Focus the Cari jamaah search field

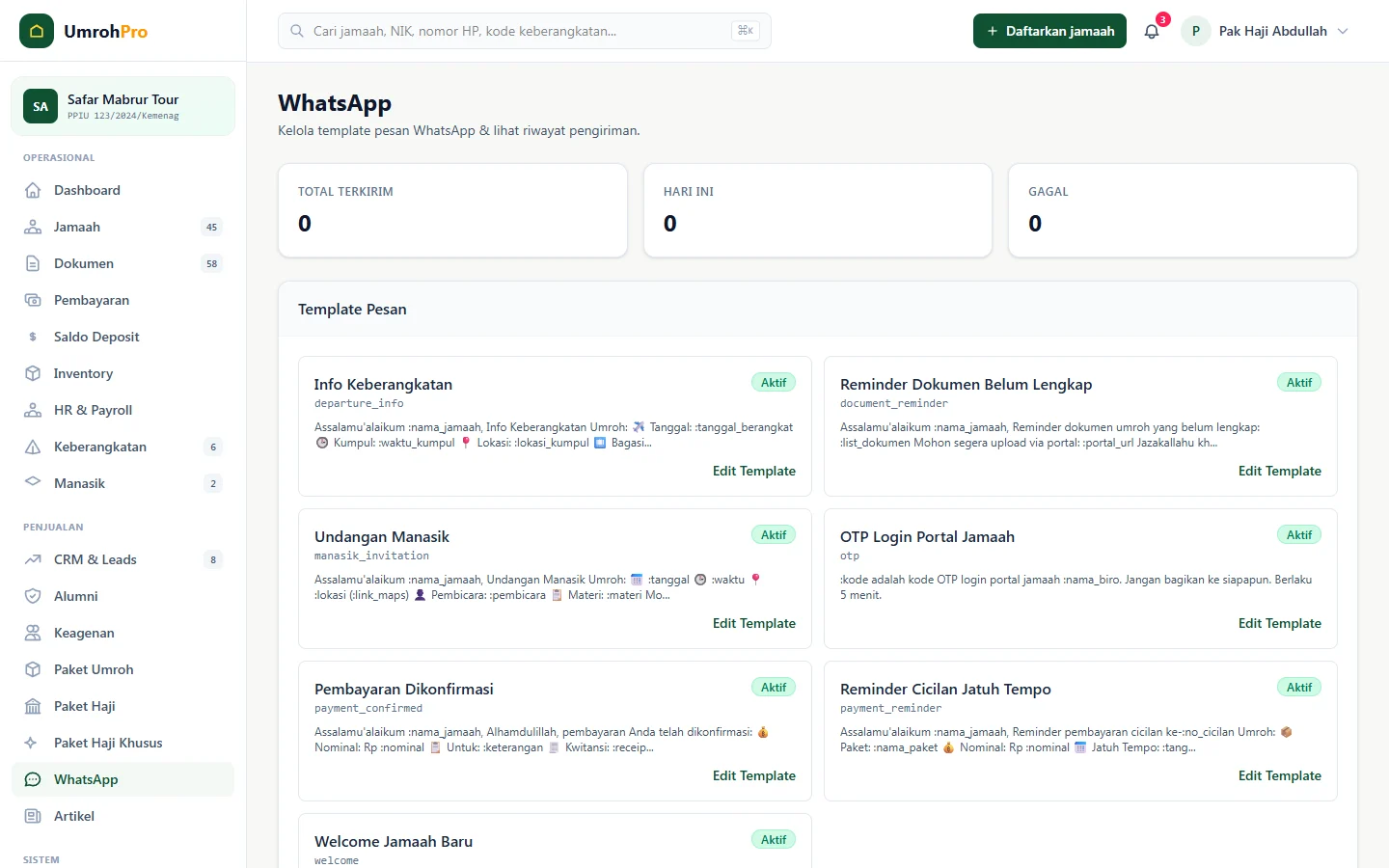[525, 31]
